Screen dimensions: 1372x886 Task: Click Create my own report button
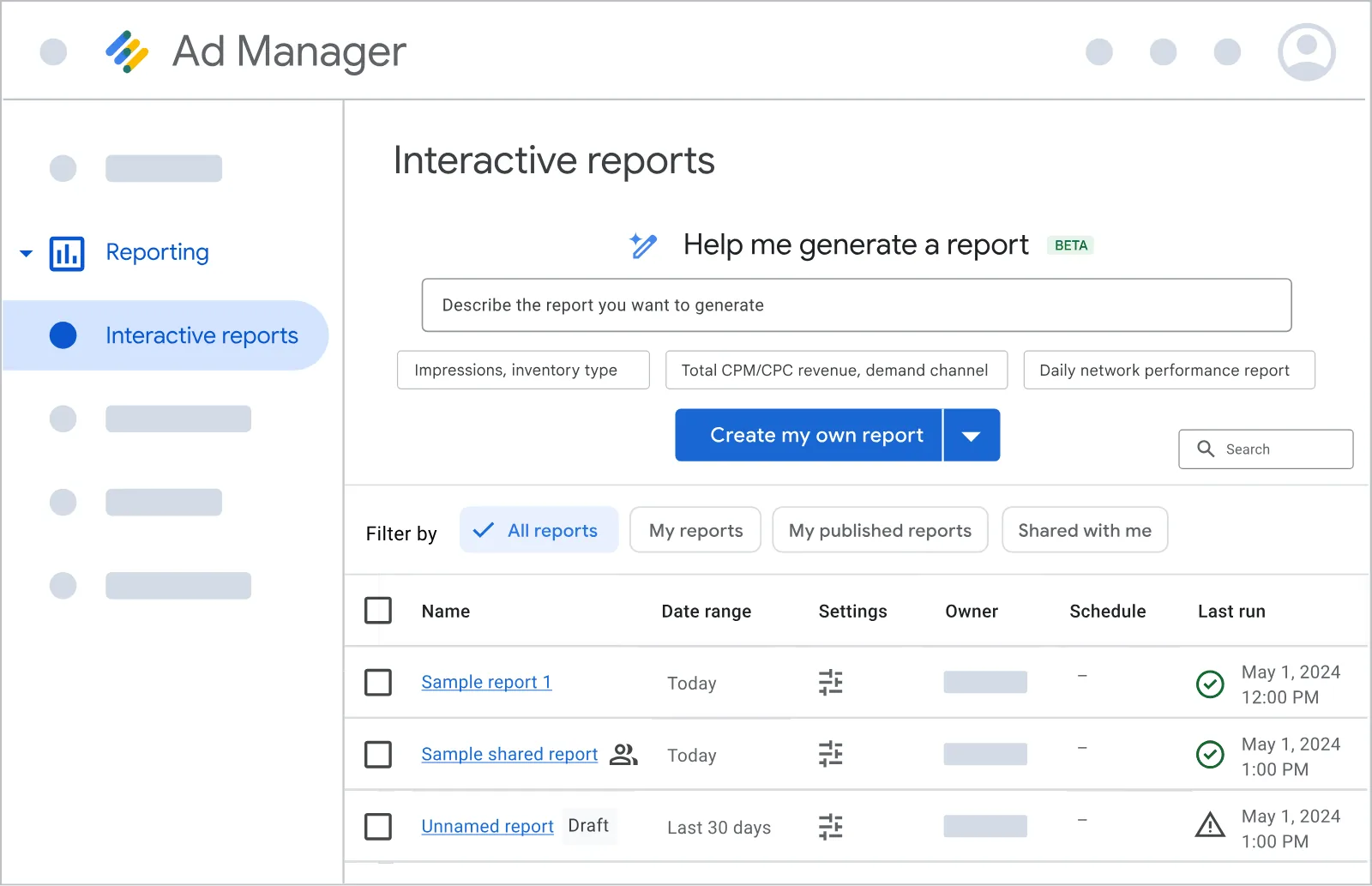pyautogui.click(x=809, y=436)
